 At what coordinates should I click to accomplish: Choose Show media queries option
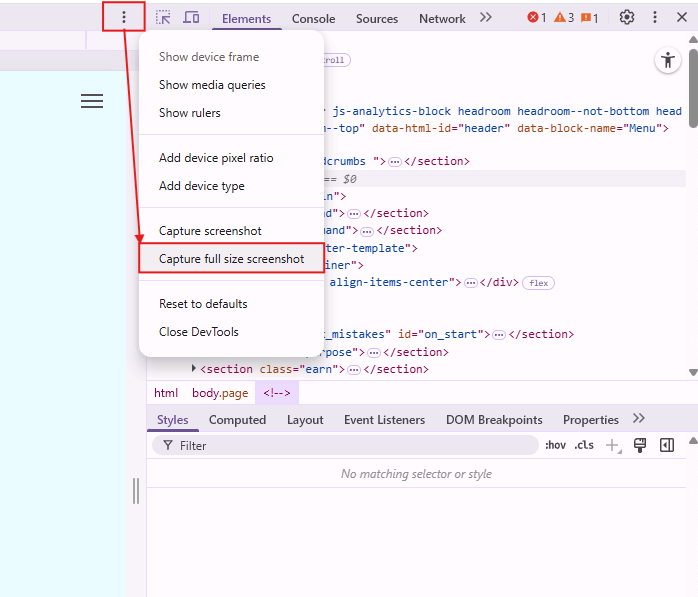pos(212,85)
